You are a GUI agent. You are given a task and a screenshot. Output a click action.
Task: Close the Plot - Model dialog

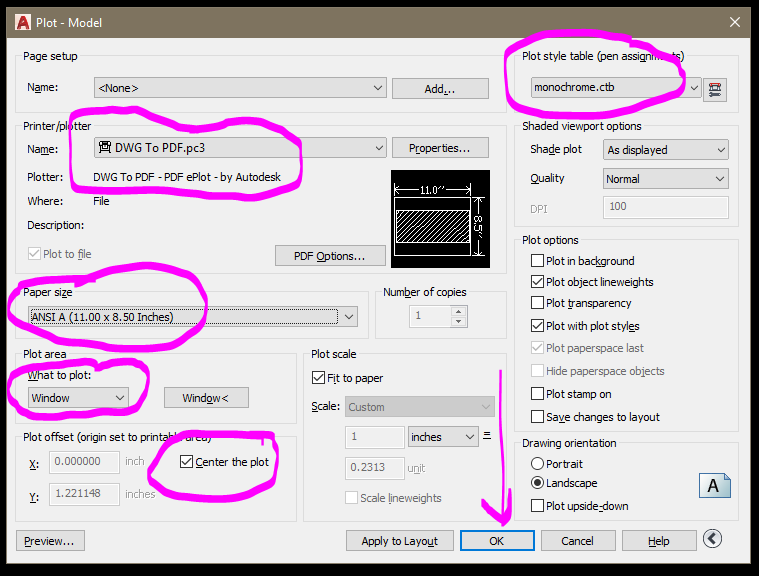point(735,22)
